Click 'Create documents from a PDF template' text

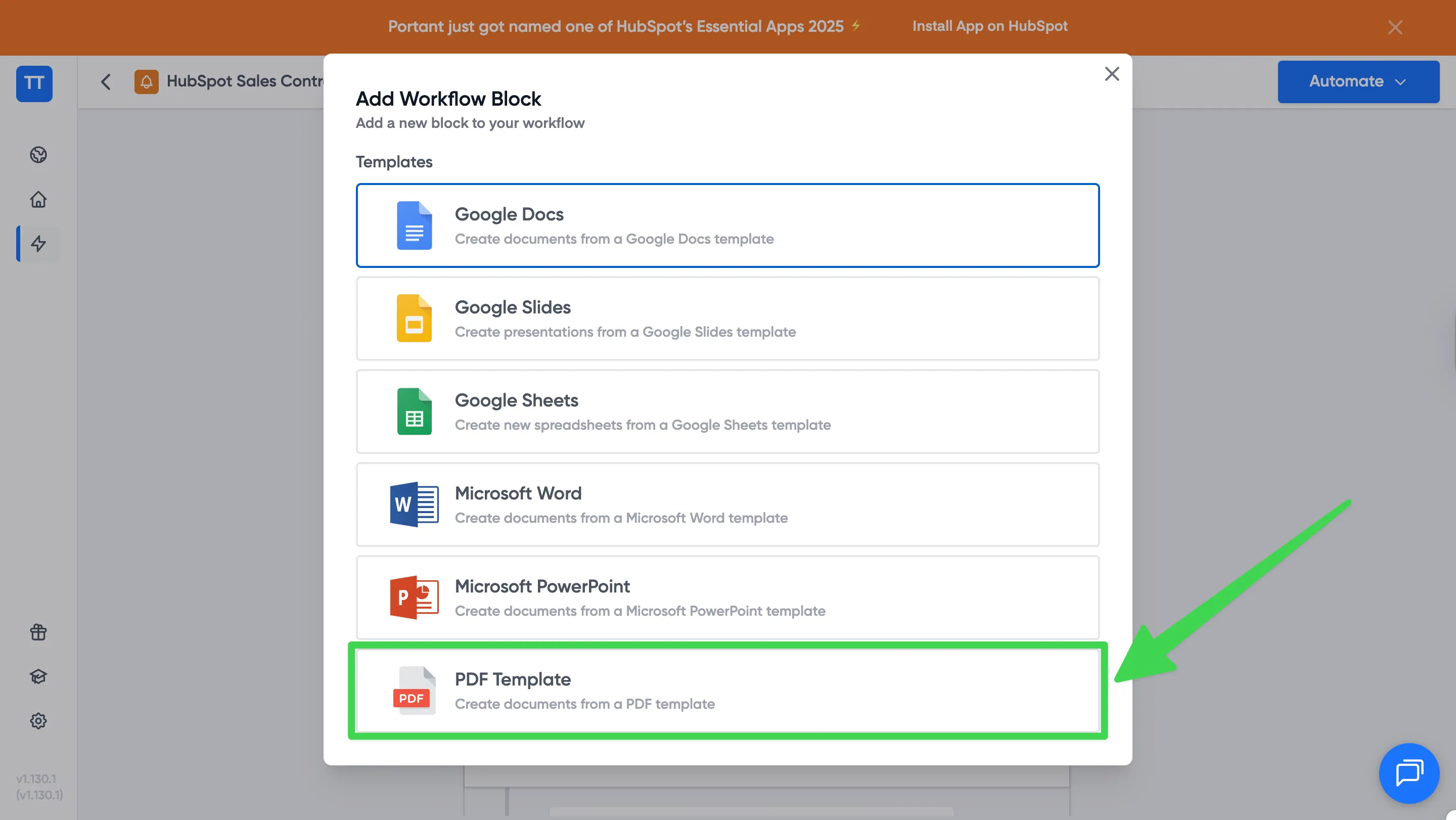coord(584,704)
